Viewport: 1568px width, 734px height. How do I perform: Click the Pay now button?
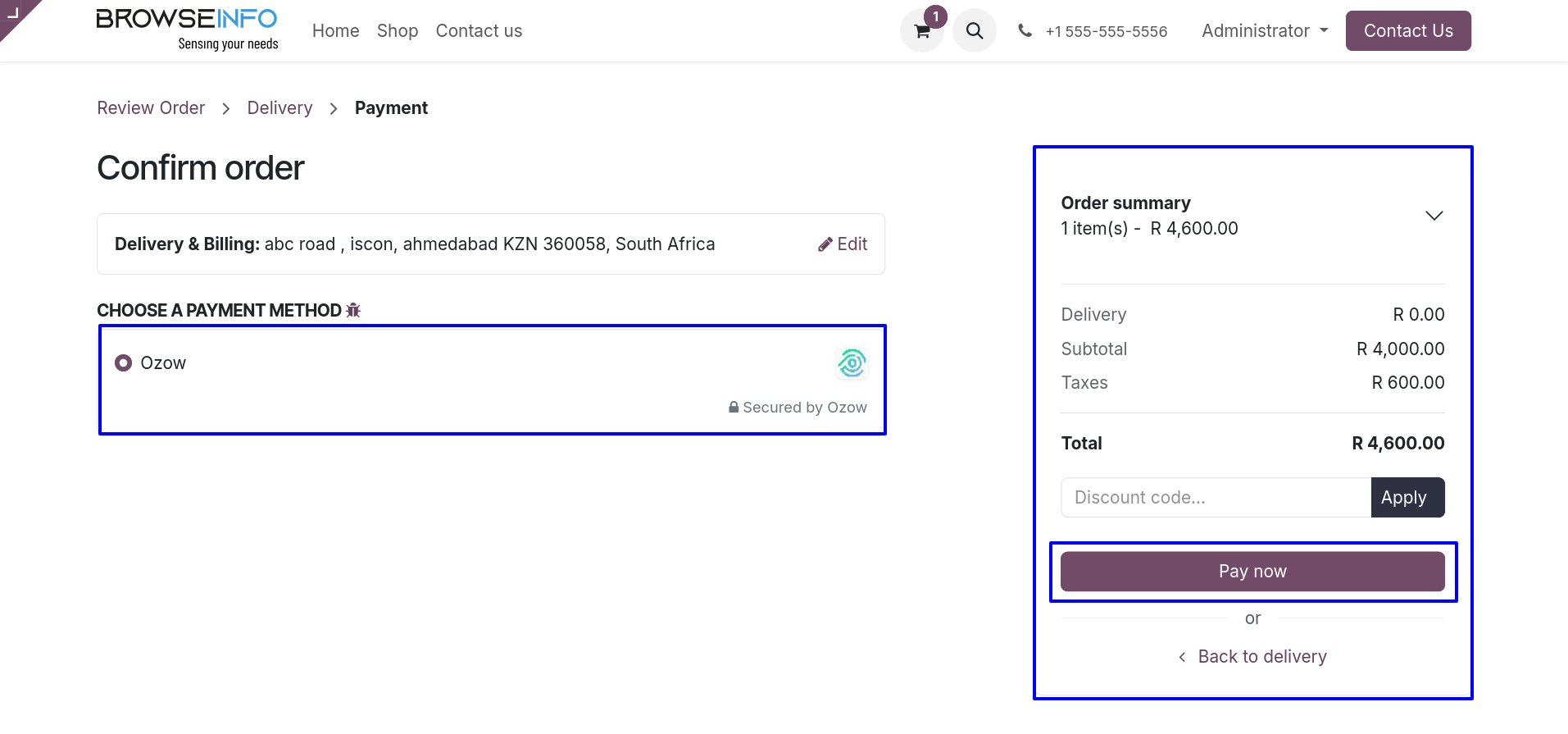pyautogui.click(x=1252, y=572)
